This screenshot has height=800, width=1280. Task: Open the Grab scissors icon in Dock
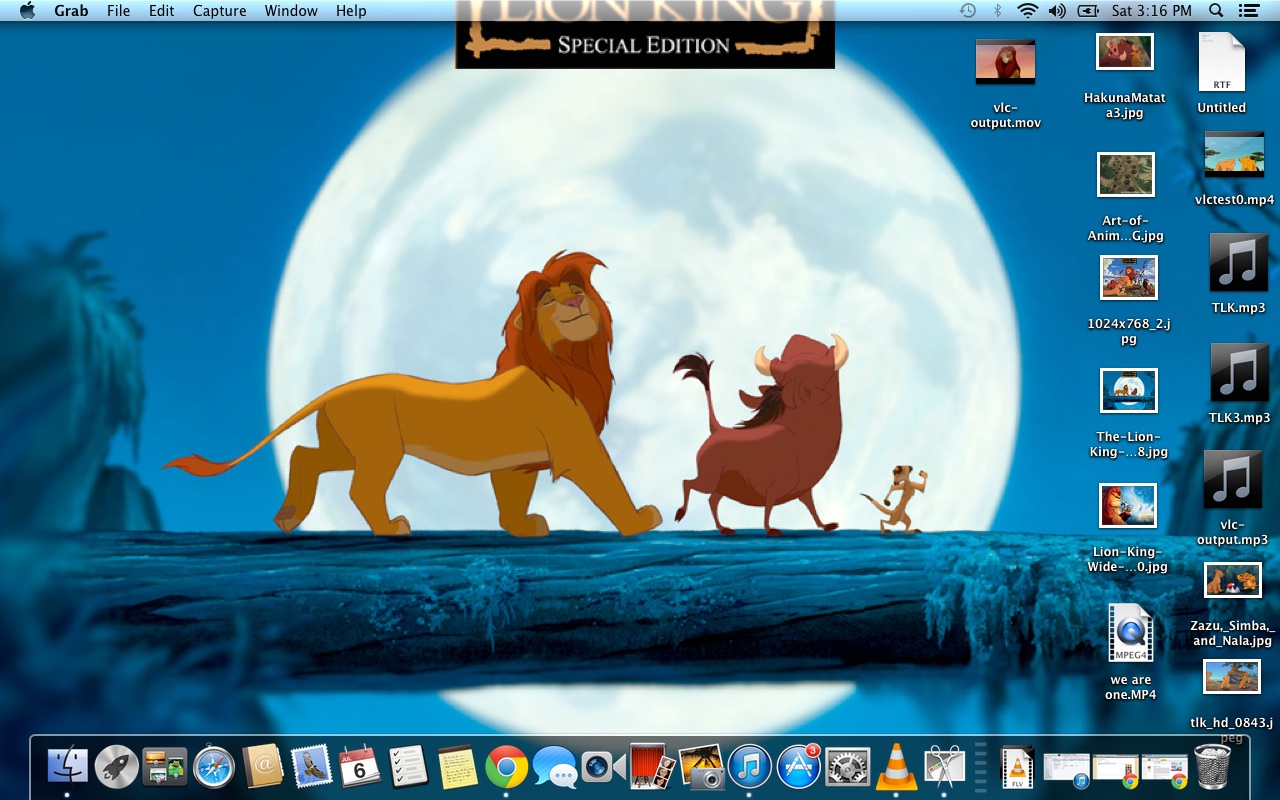pos(944,768)
